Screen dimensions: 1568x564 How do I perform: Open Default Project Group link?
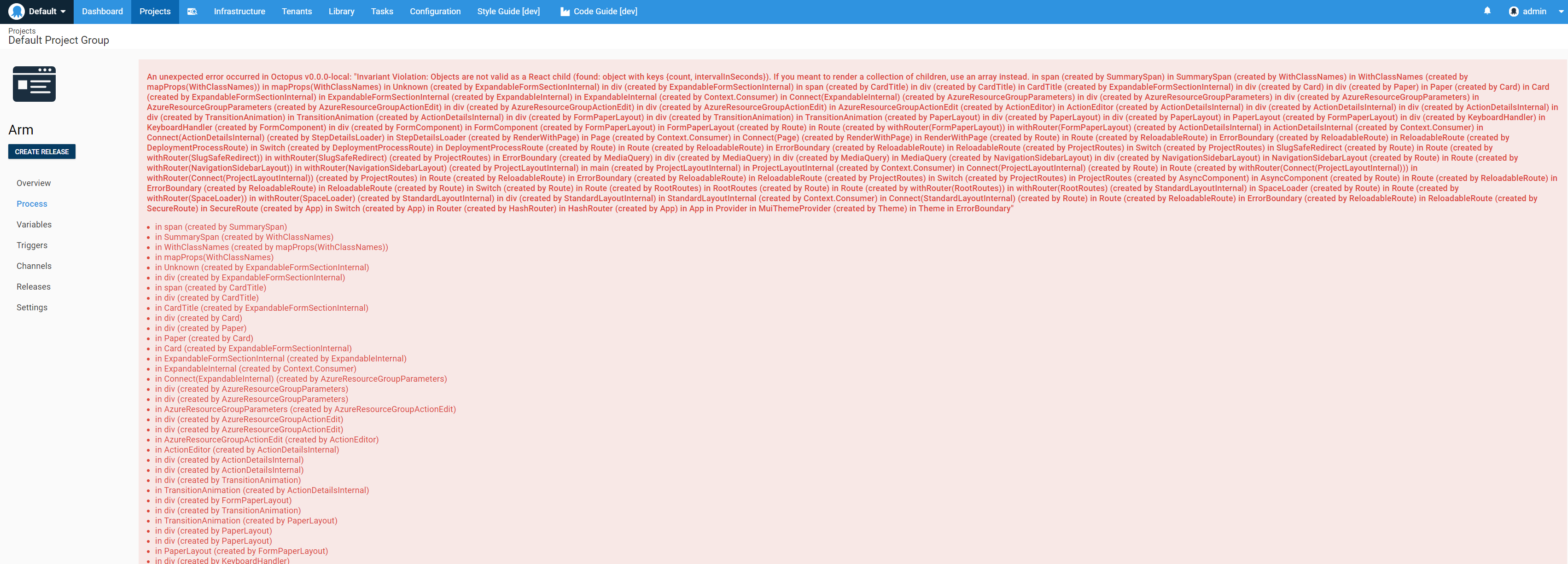(x=58, y=40)
